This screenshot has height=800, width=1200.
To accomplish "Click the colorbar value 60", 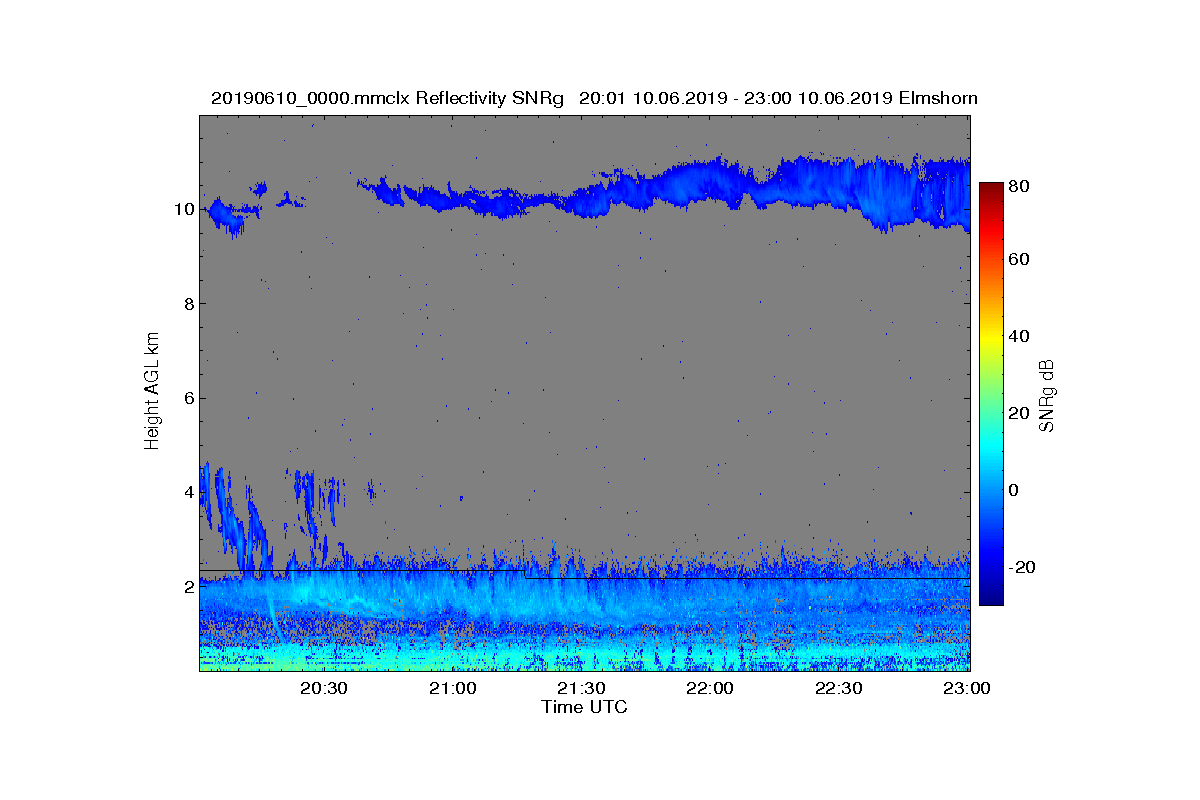I will pos(1021,259).
